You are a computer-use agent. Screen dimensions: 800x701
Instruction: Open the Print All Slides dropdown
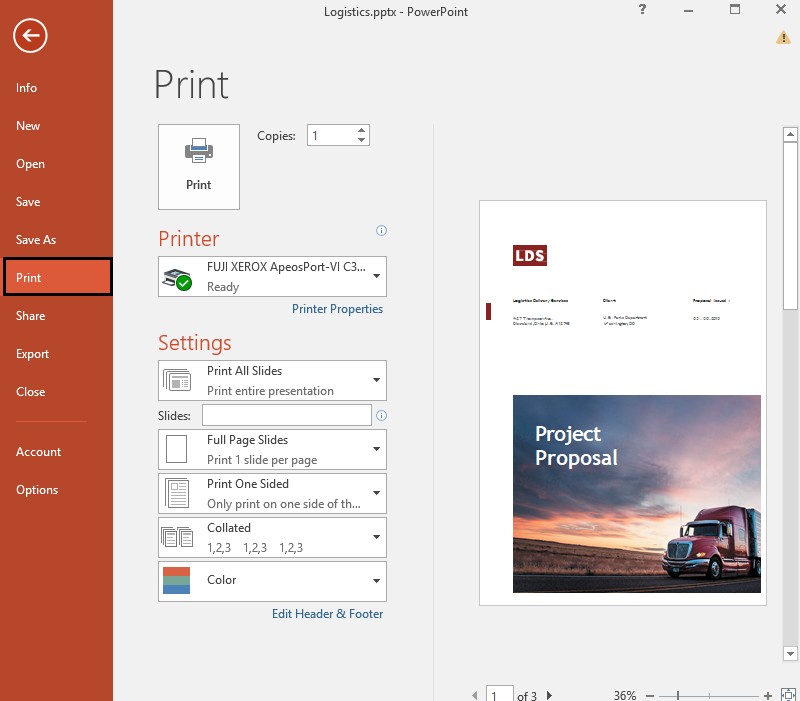click(x=377, y=380)
